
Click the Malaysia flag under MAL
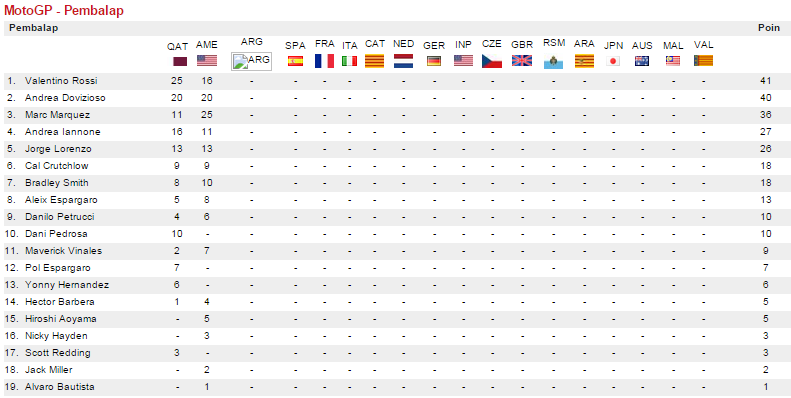[673, 61]
